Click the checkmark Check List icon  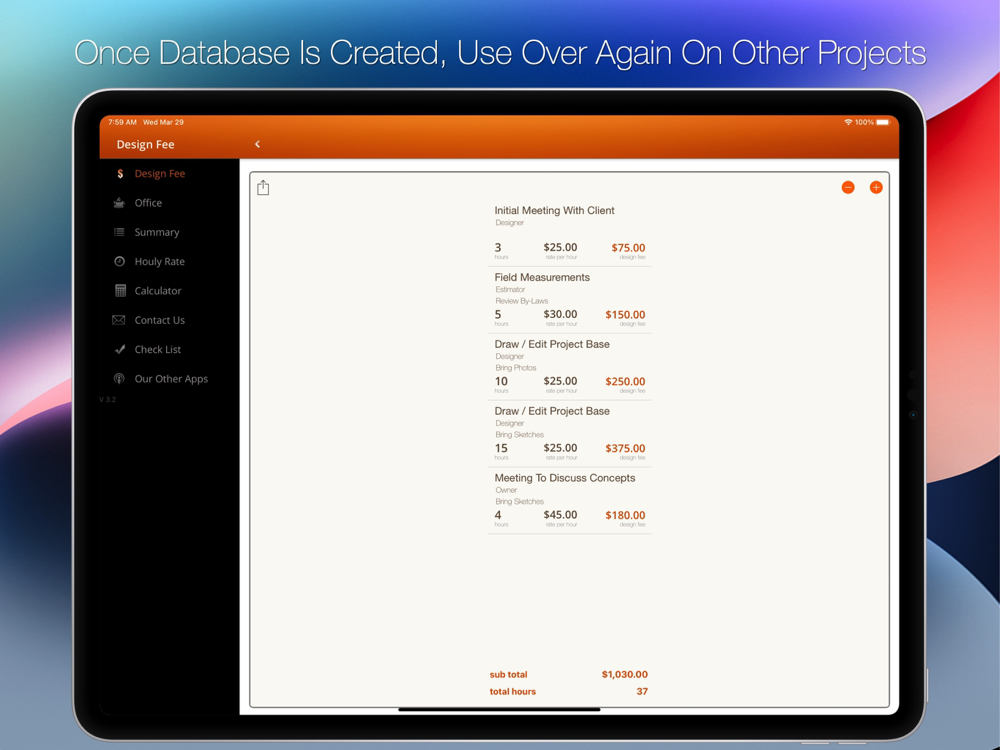click(x=120, y=349)
